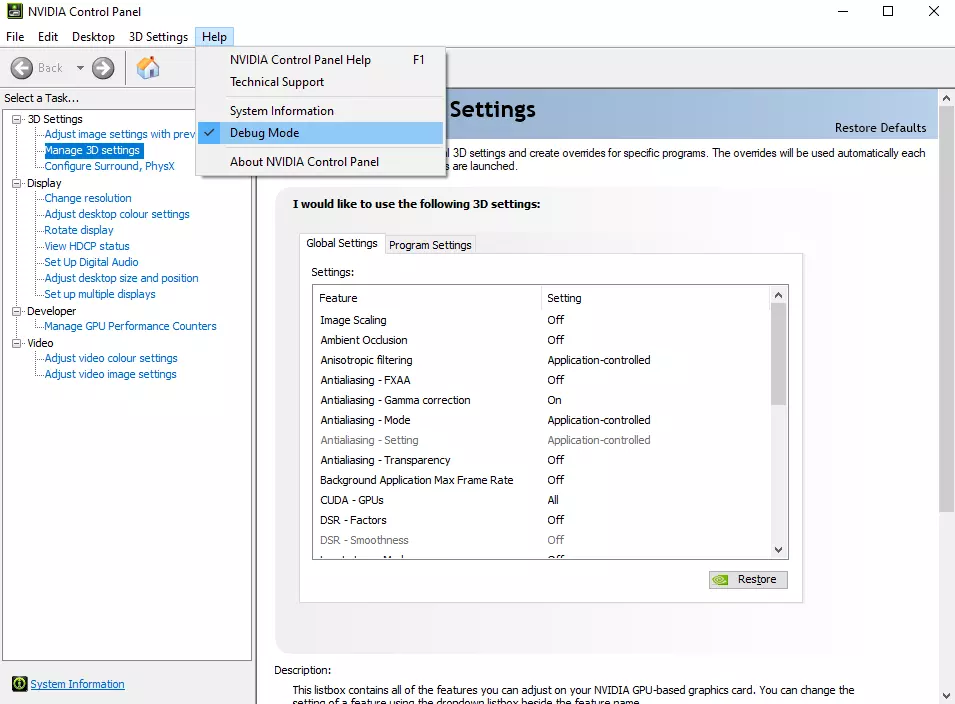This screenshot has width=955, height=704.
Task: Switch to Program Settings tab
Action: coord(430,245)
